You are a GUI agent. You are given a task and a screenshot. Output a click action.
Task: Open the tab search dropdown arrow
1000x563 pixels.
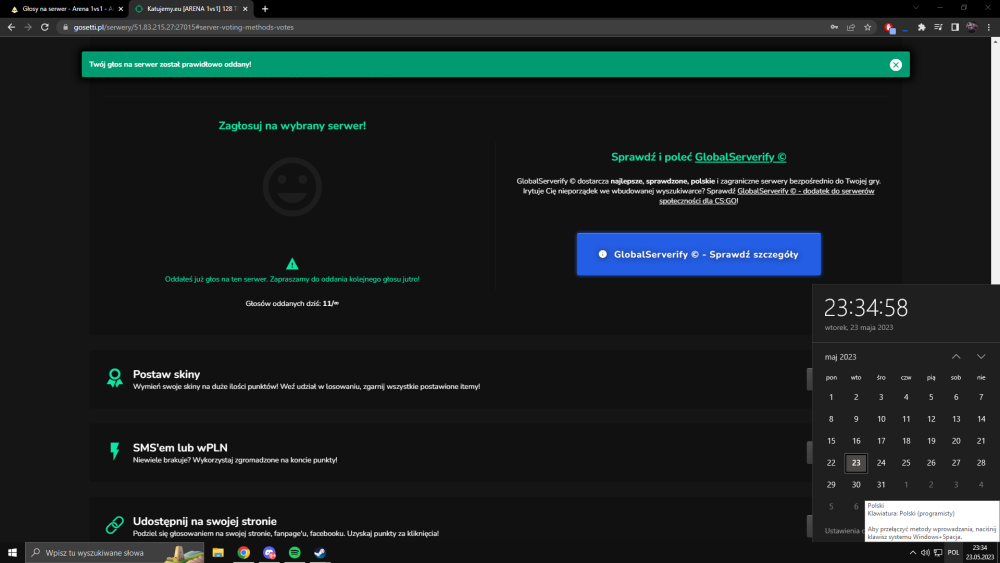click(x=916, y=8)
